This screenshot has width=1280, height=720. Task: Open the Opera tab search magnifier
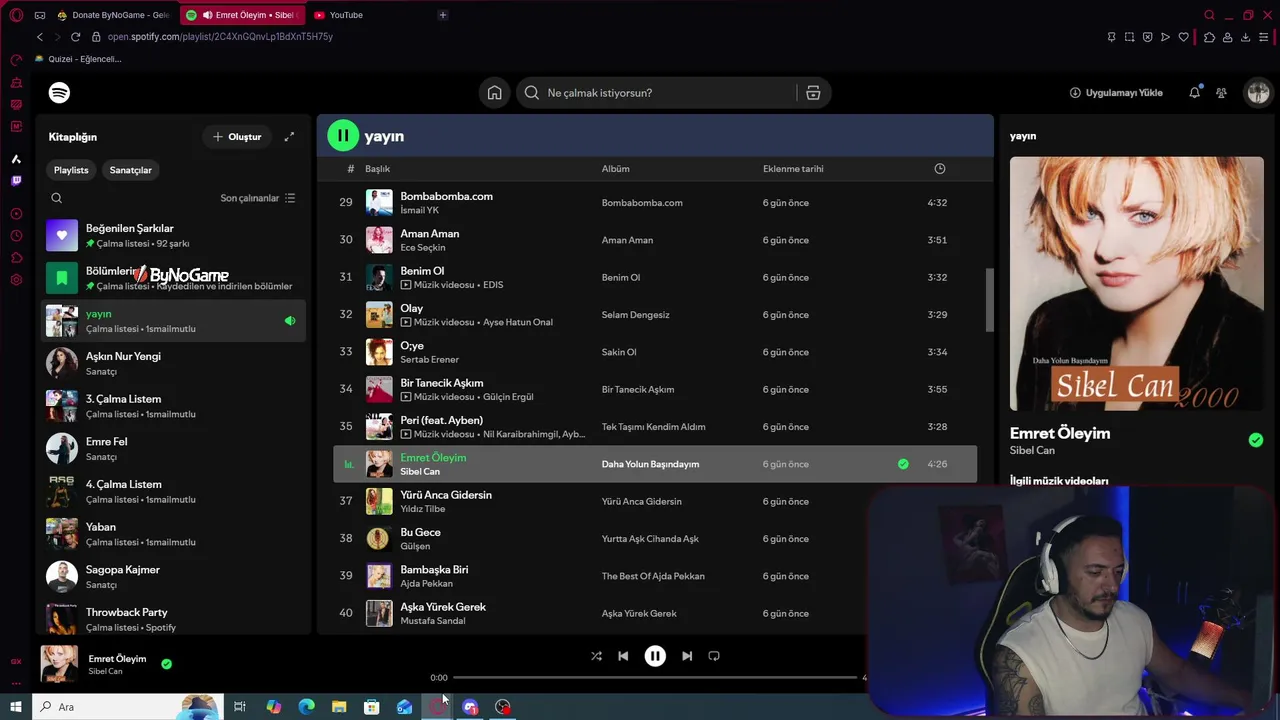(1209, 15)
